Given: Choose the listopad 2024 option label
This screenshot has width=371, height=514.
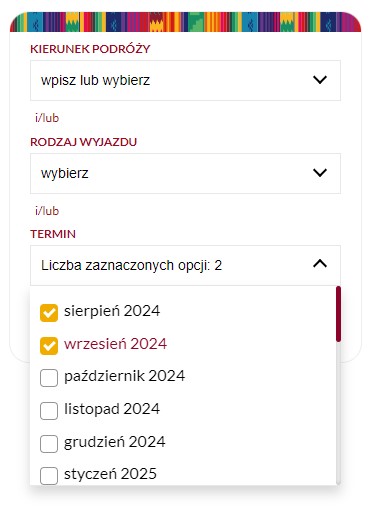Looking at the screenshot, I should coord(112,409).
